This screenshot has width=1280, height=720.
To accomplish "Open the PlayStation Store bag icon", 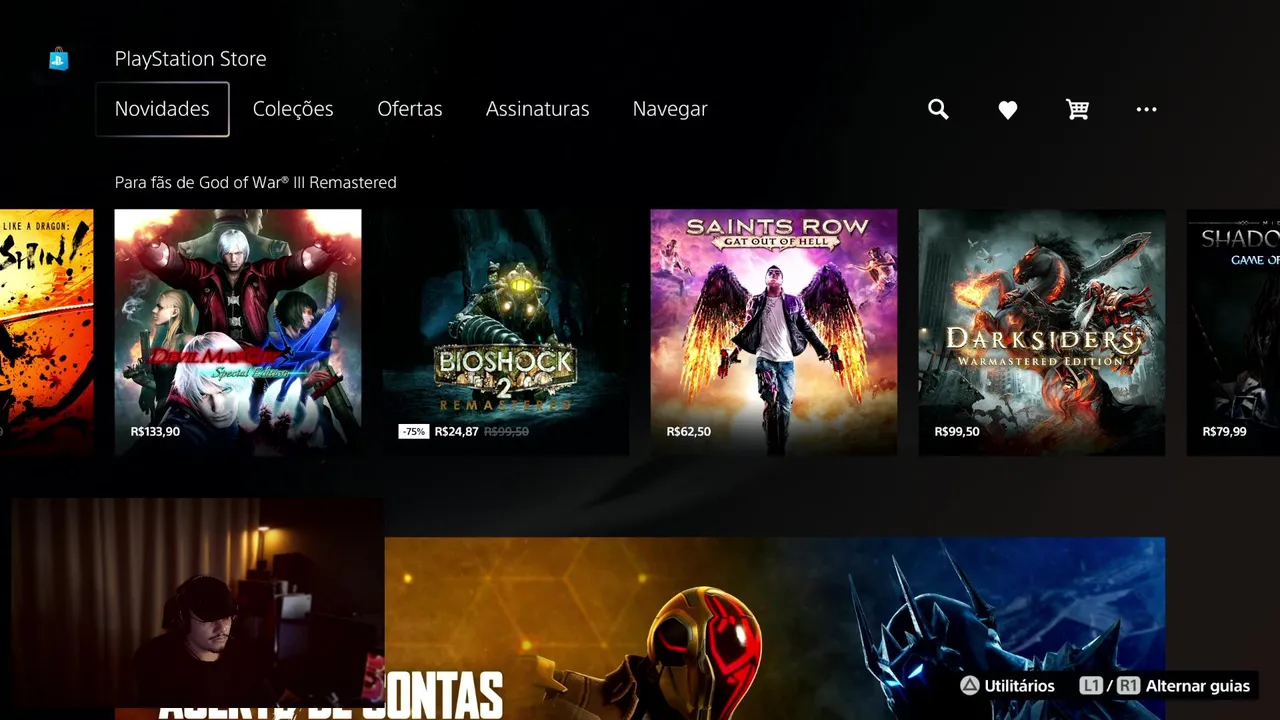I will point(59,59).
